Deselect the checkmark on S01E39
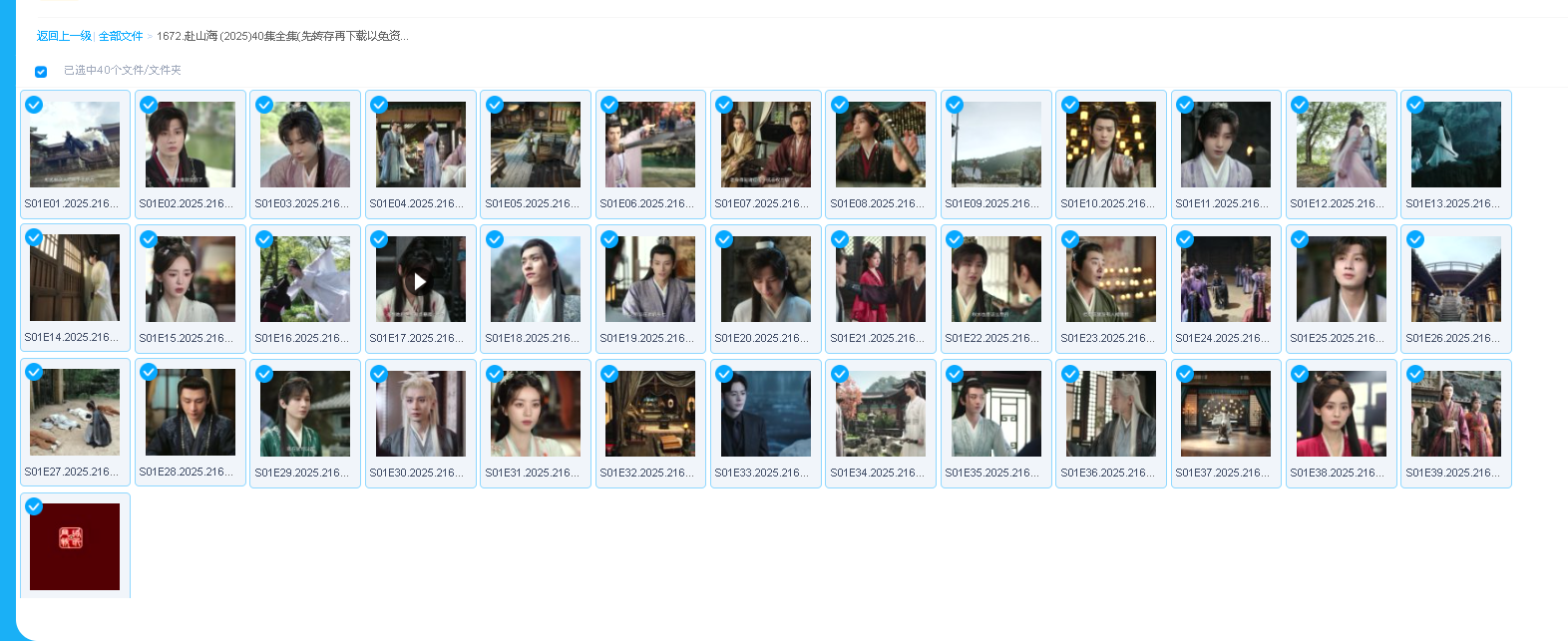1568x641 pixels. point(1414,374)
